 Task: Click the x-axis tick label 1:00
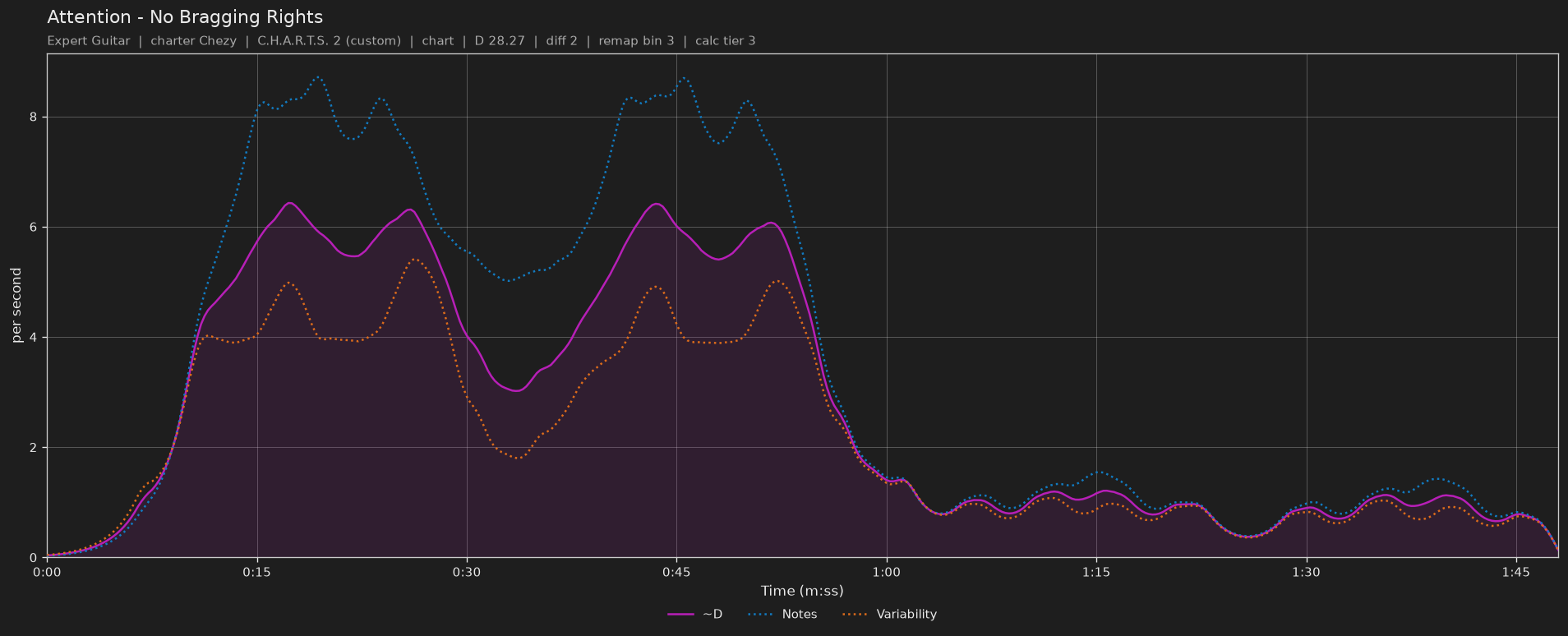[x=886, y=572]
